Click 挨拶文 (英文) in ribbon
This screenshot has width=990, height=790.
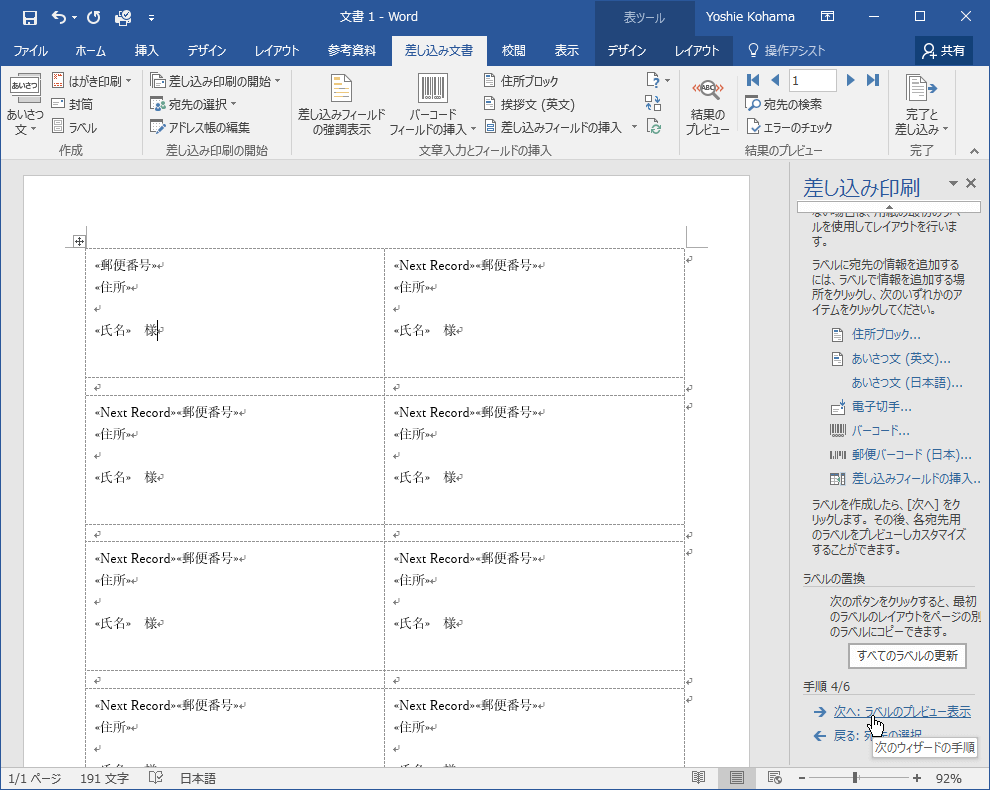click(x=529, y=104)
